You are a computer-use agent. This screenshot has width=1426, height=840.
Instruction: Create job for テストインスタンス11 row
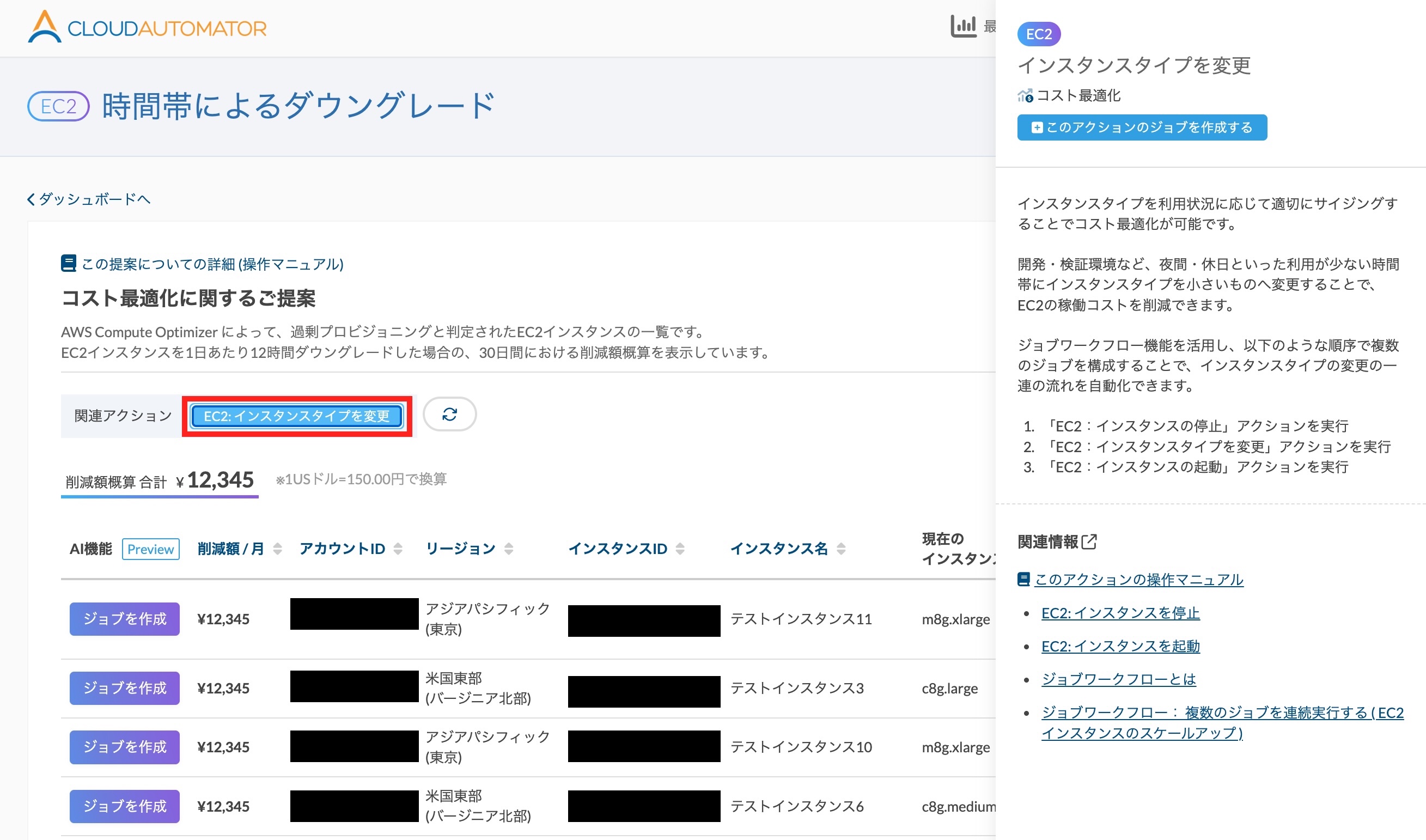(x=125, y=619)
